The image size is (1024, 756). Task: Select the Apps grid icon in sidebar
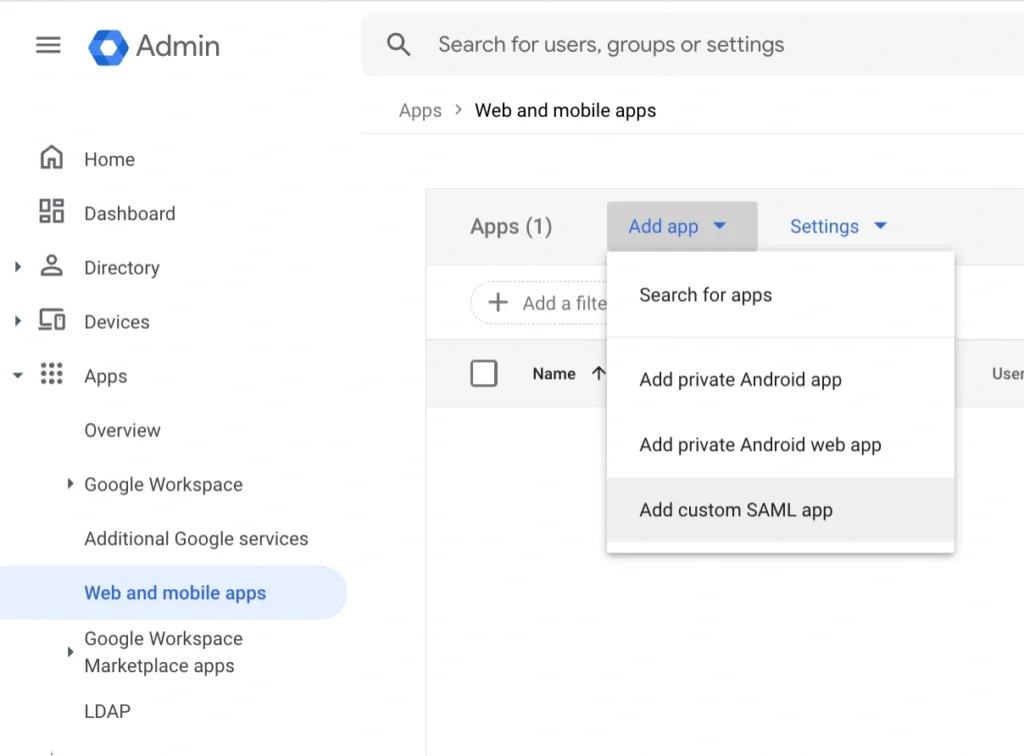coord(51,375)
